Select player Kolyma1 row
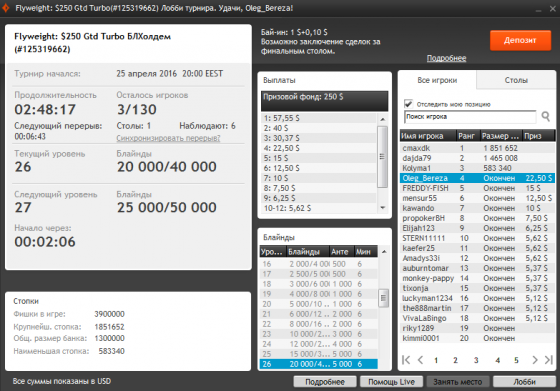 click(477, 168)
